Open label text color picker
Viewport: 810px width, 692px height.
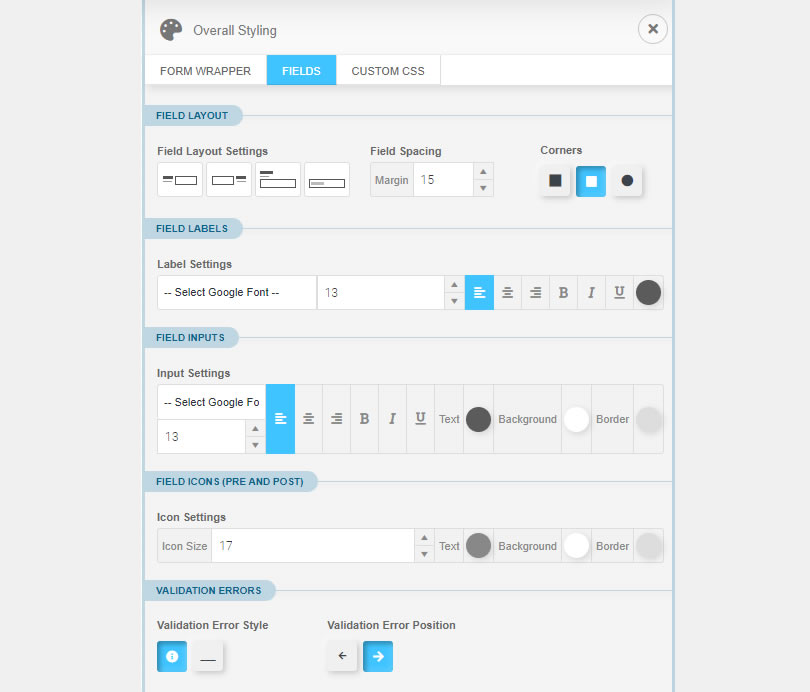click(648, 293)
